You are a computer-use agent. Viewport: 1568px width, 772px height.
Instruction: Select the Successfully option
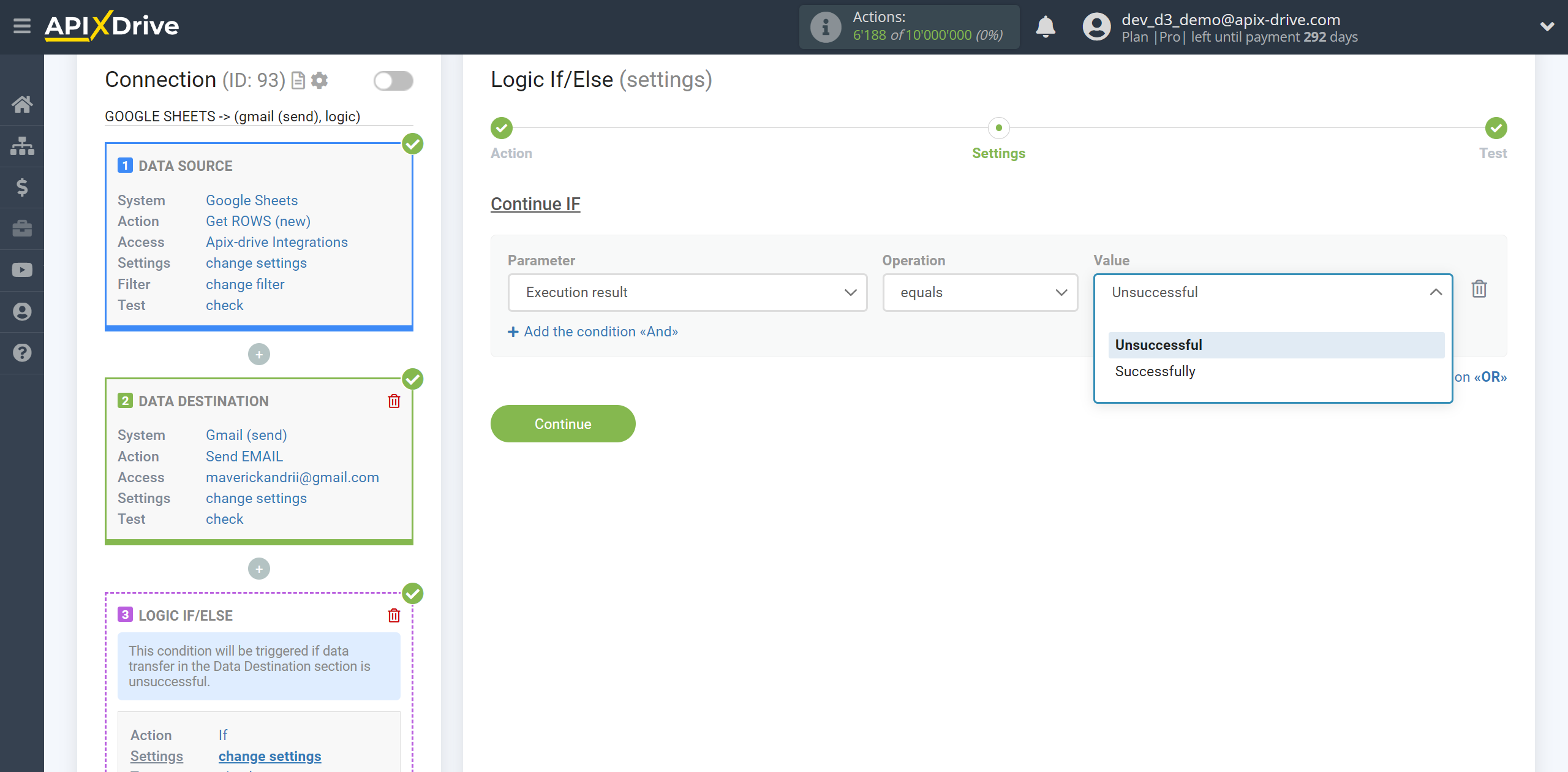point(1276,371)
